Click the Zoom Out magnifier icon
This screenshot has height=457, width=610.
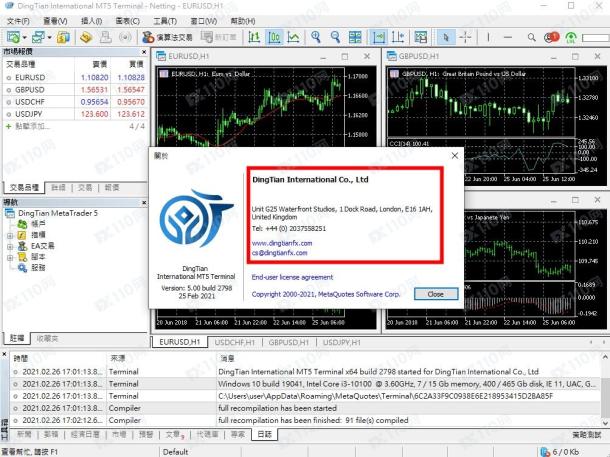click(x=335, y=37)
